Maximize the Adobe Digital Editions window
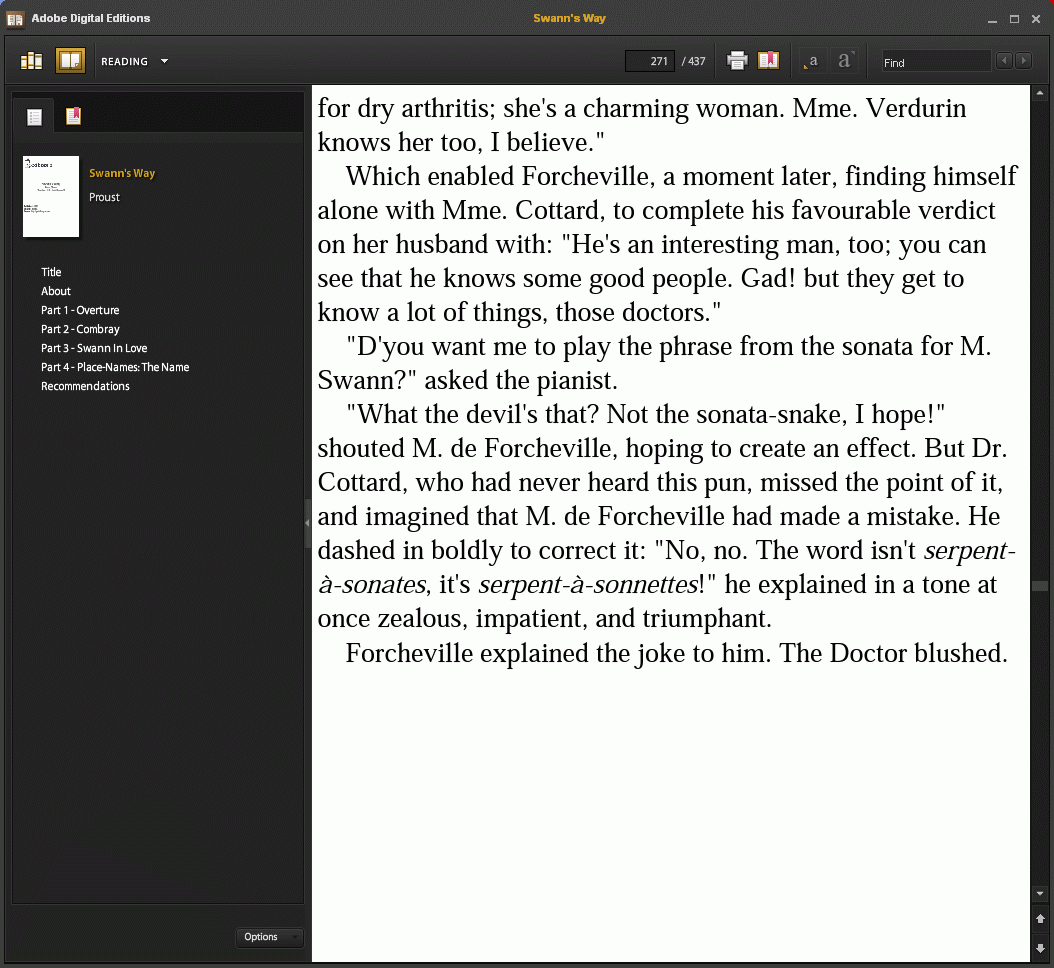Image resolution: width=1054 pixels, height=968 pixels. (x=1014, y=19)
